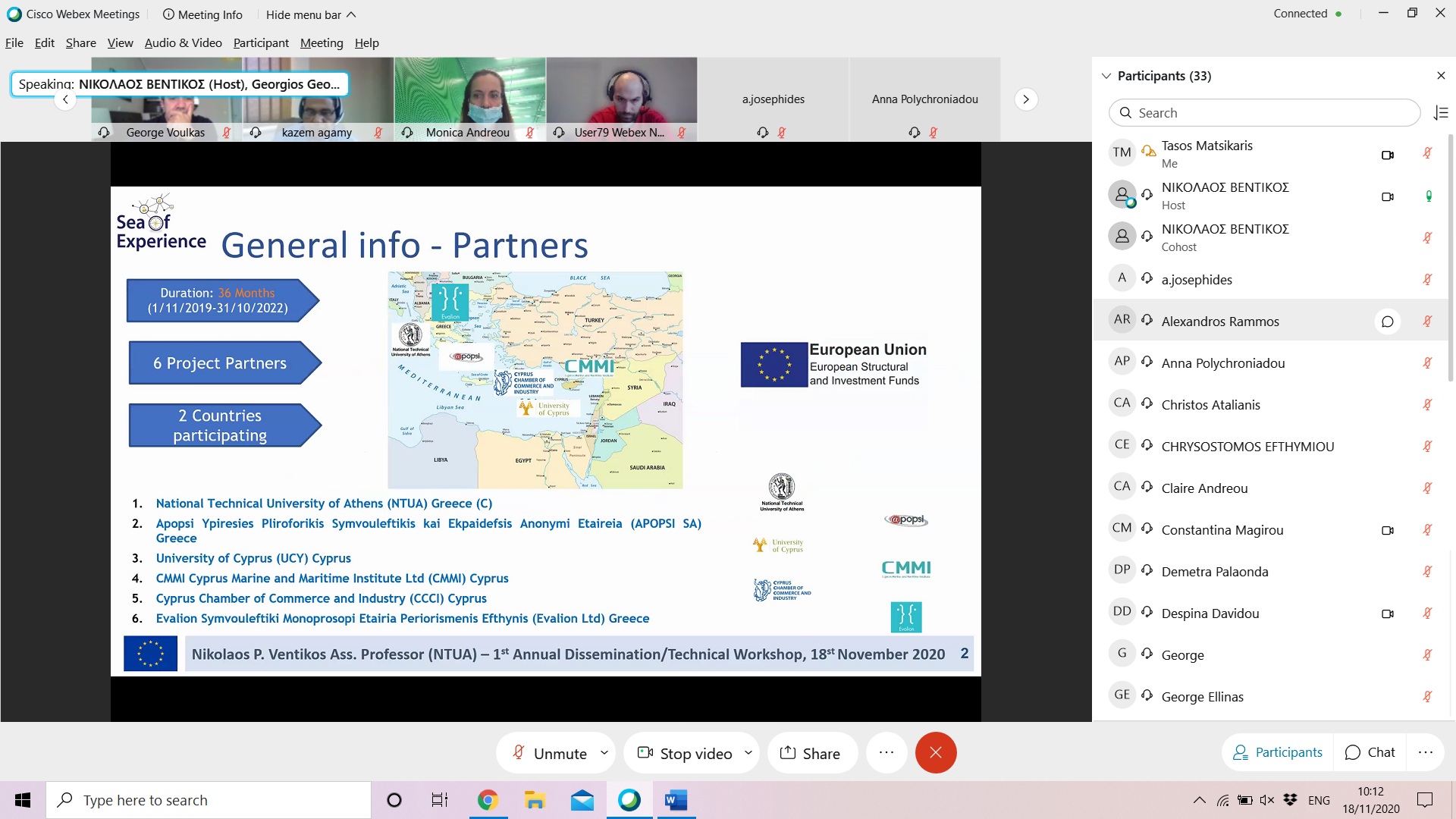Select George Voulkas video thumbnail
The image size is (1456, 819).
pyautogui.click(x=167, y=99)
